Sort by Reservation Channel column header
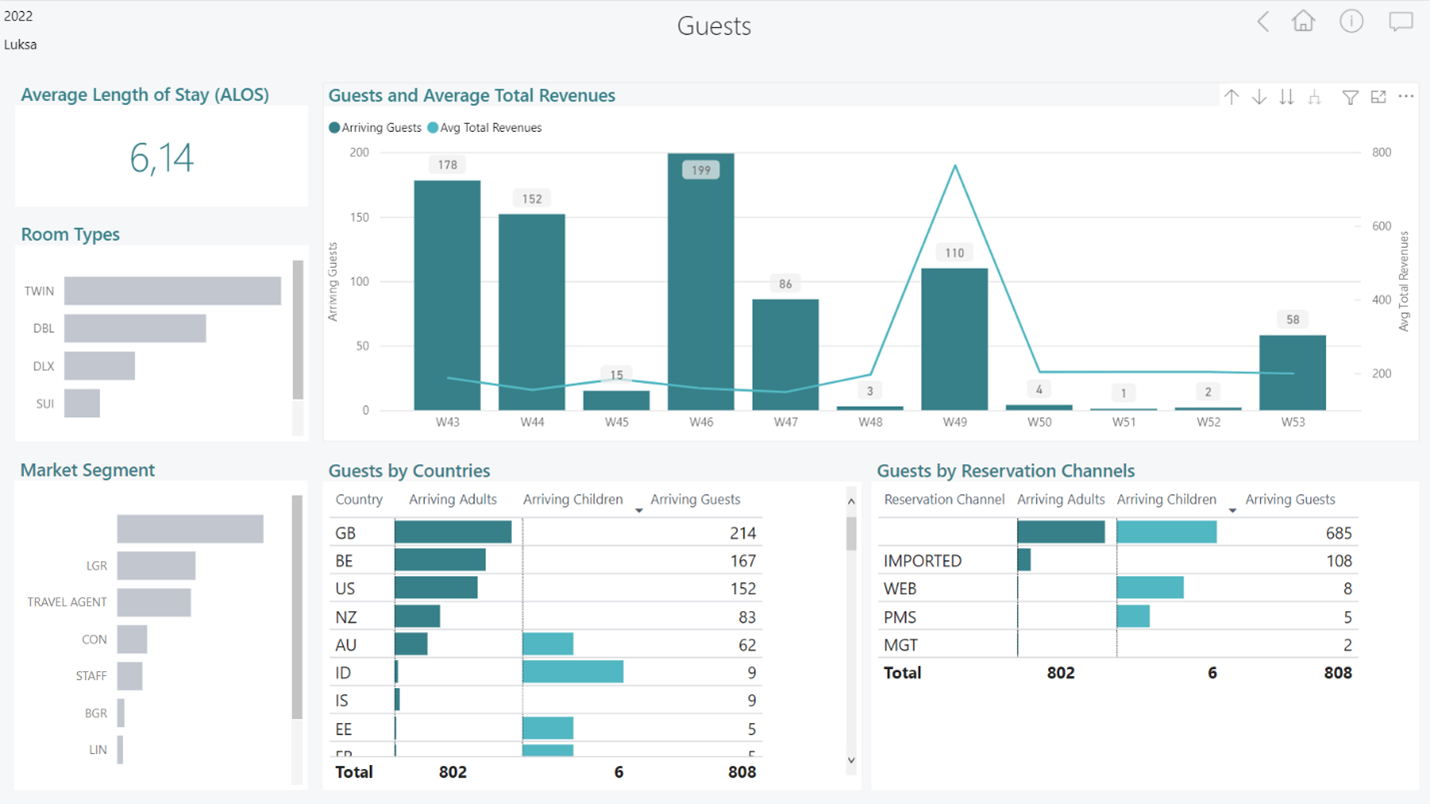The width and height of the screenshot is (1430, 804). point(944,500)
